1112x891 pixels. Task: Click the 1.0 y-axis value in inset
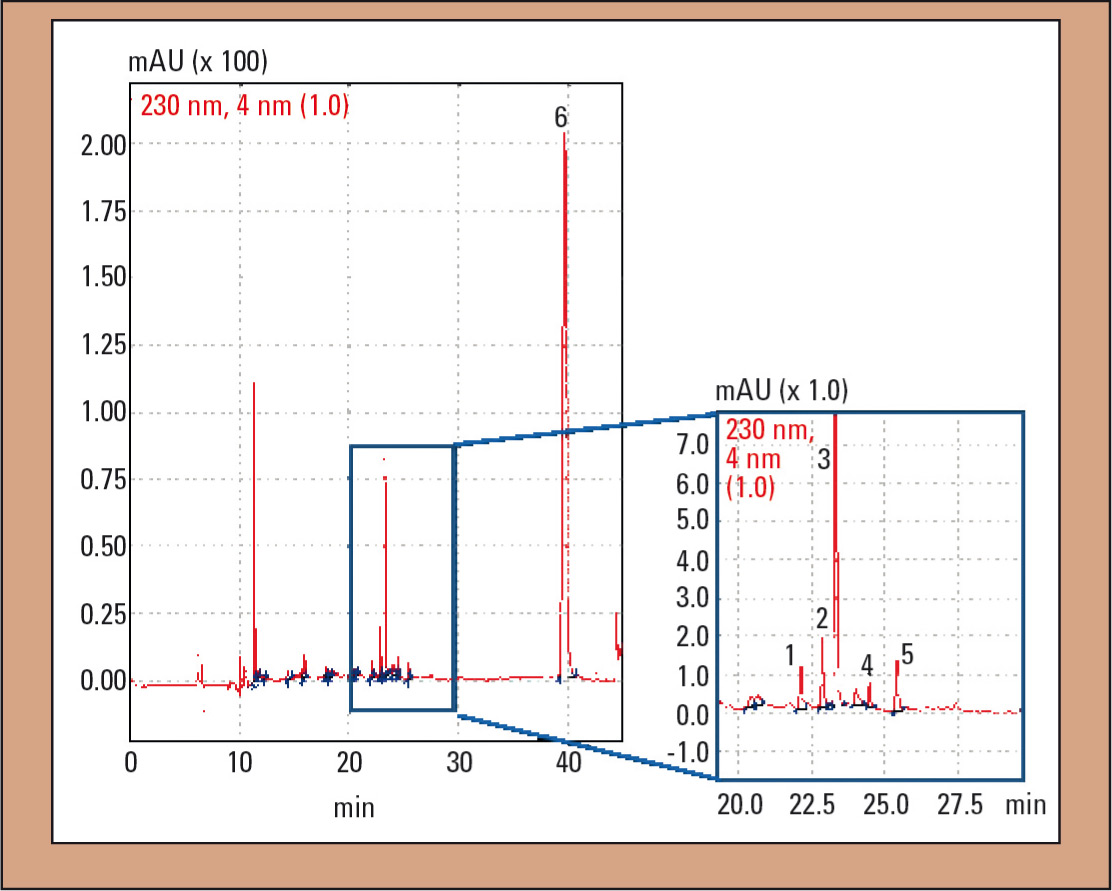[x=693, y=677]
